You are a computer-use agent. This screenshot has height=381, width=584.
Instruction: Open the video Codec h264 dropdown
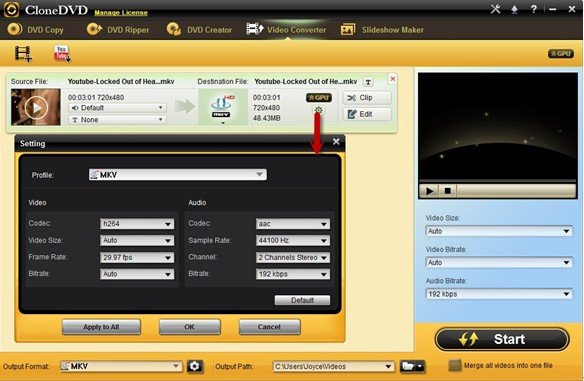[x=137, y=223]
